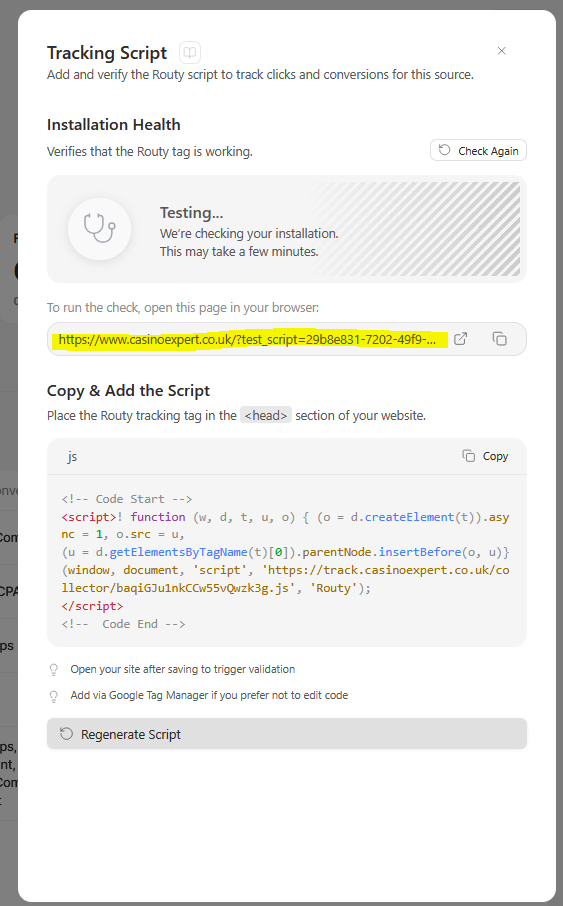Screen dimensions: 563x906
Task: Close the Tracking Script dialog
Action: (502, 51)
